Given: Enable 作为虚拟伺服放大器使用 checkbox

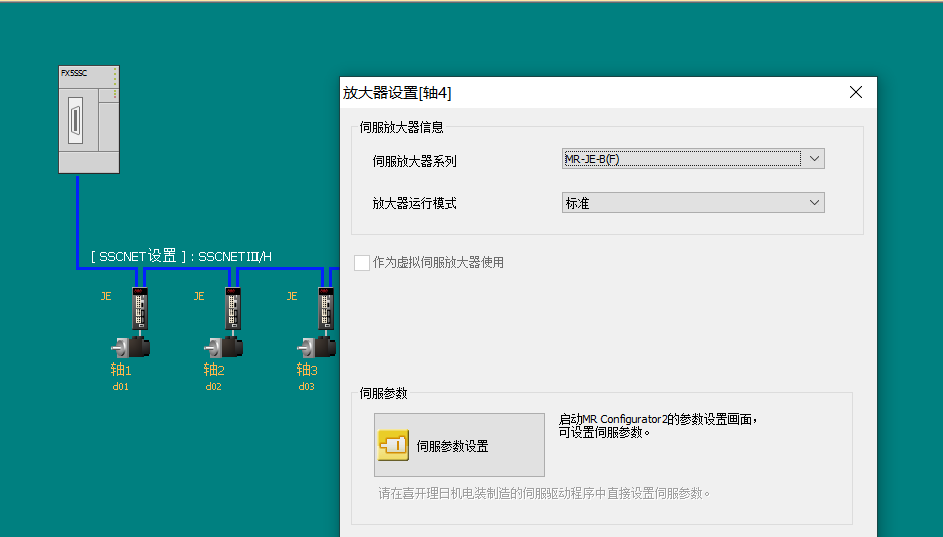Looking at the screenshot, I should pos(362,263).
